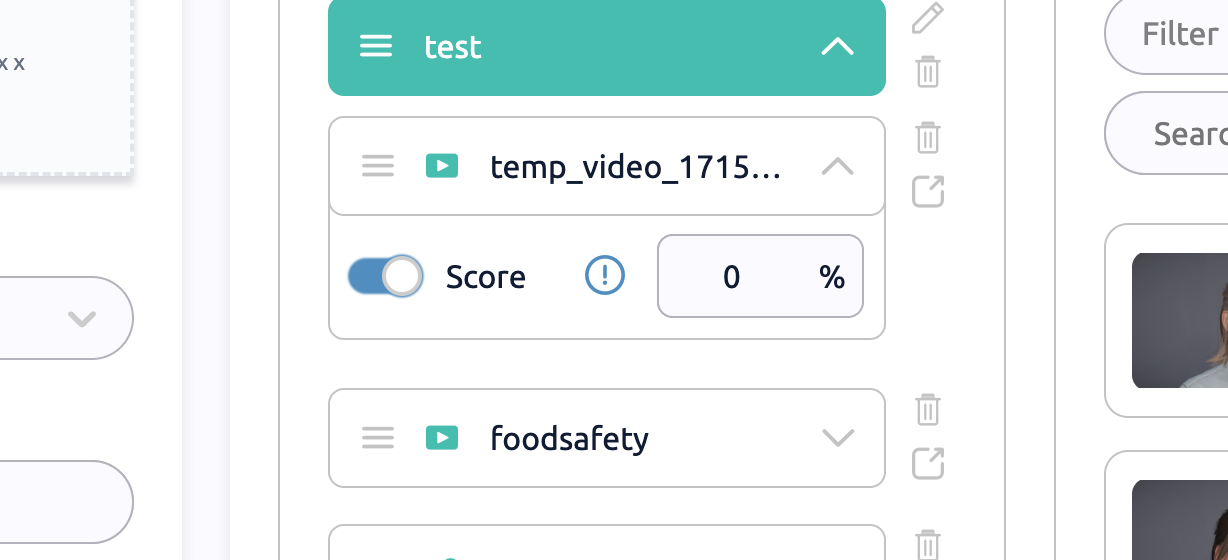The image size is (1228, 560).
Task: Open foodsafety using the external link icon
Action: coord(928,464)
